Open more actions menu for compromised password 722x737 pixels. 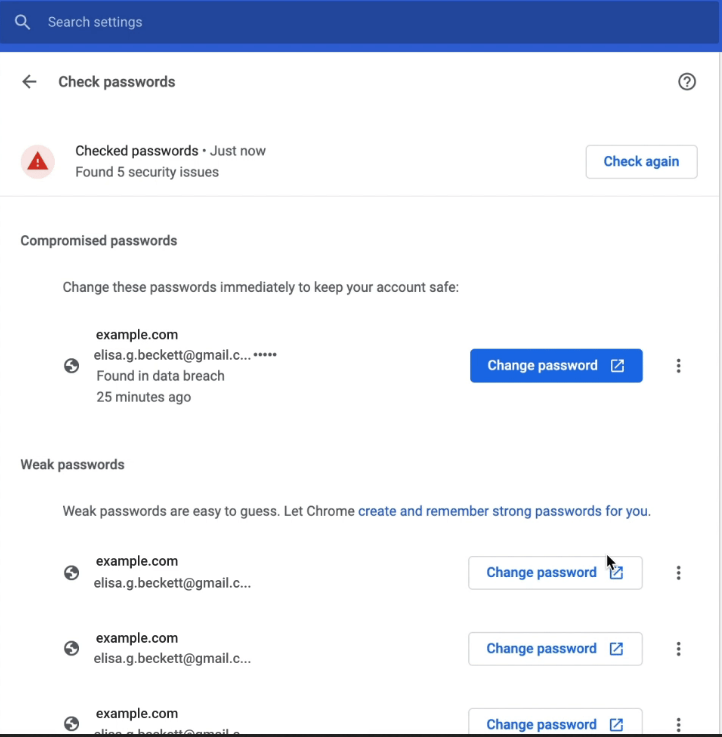coord(679,366)
